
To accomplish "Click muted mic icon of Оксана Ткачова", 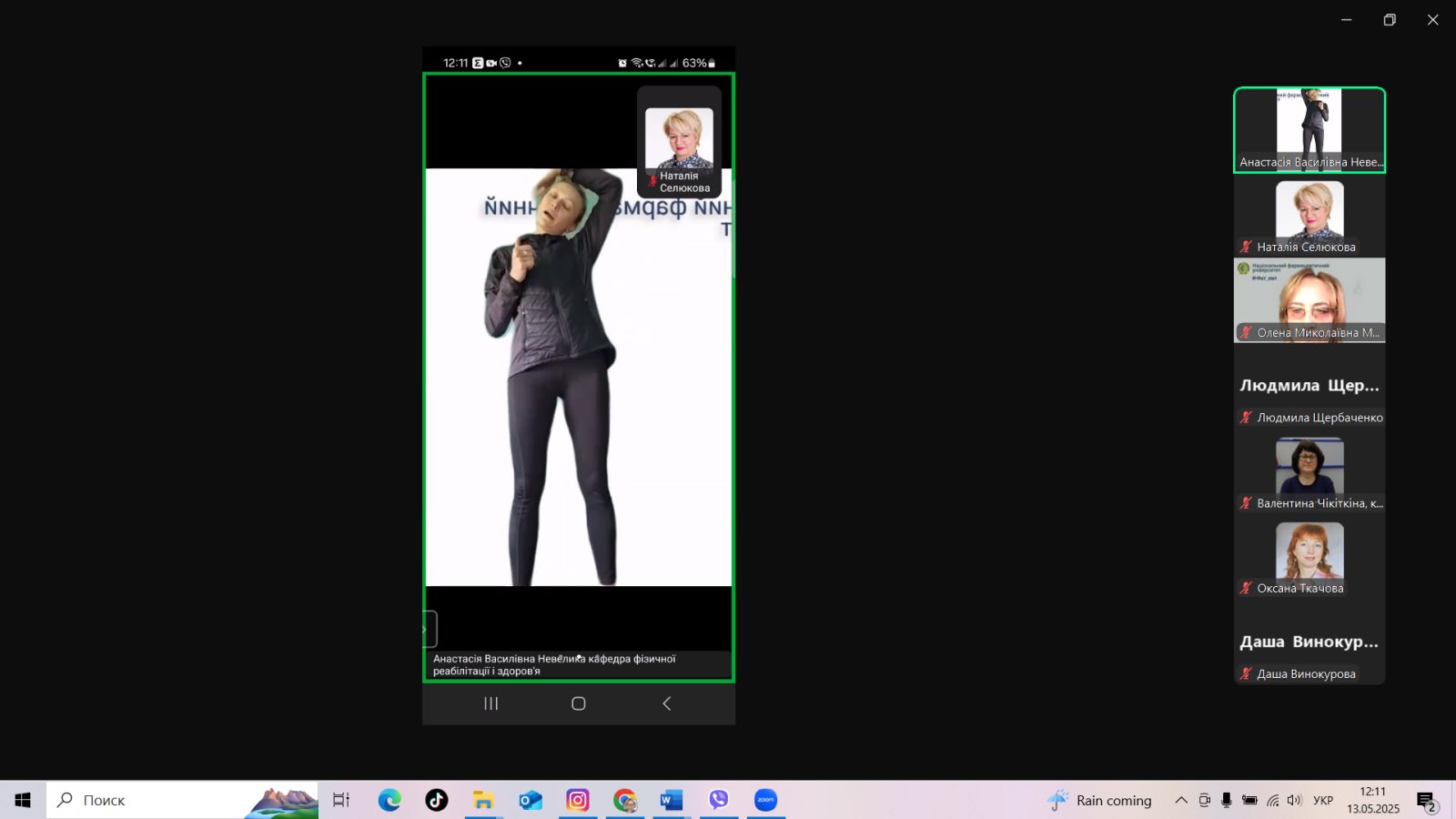I will tap(1246, 588).
